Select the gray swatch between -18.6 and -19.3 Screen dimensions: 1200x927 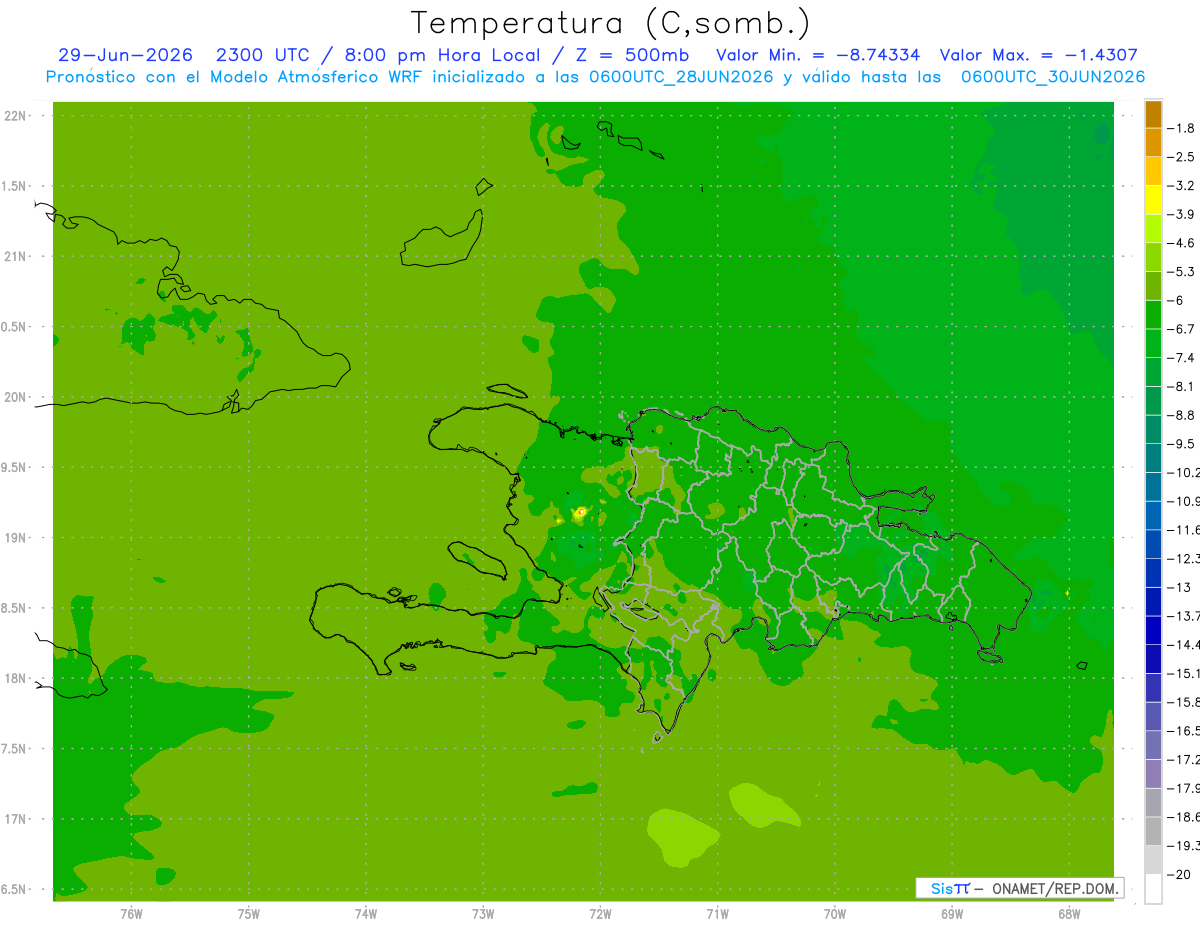pyautogui.click(x=1153, y=831)
